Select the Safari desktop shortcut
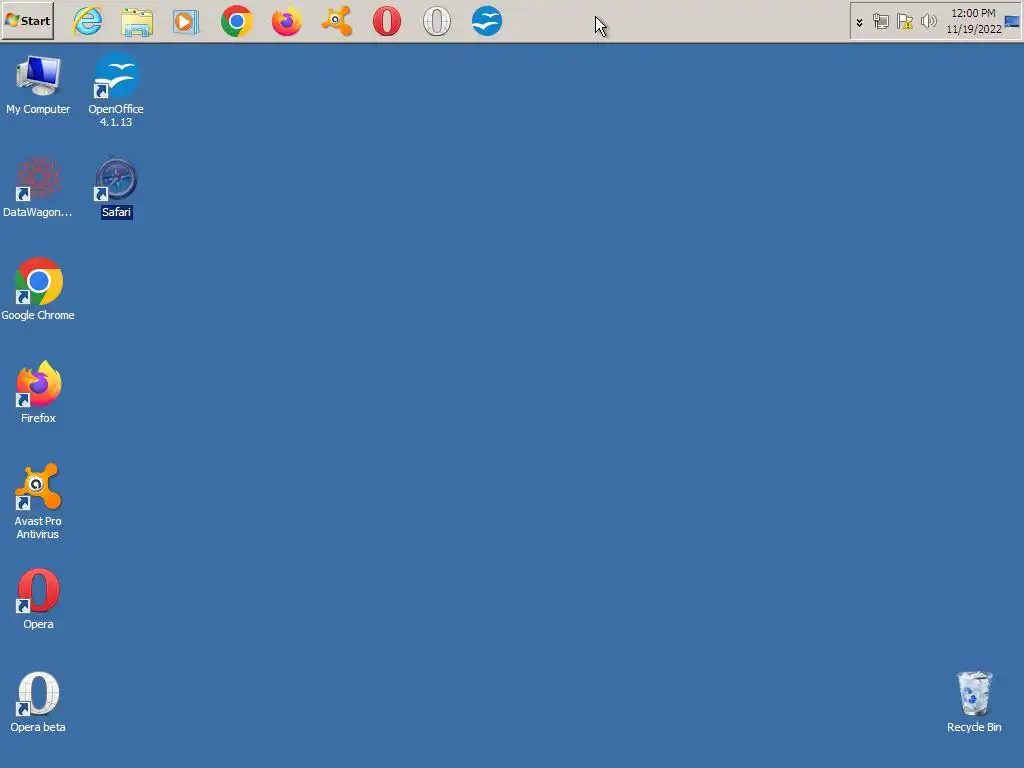 coord(116,187)
